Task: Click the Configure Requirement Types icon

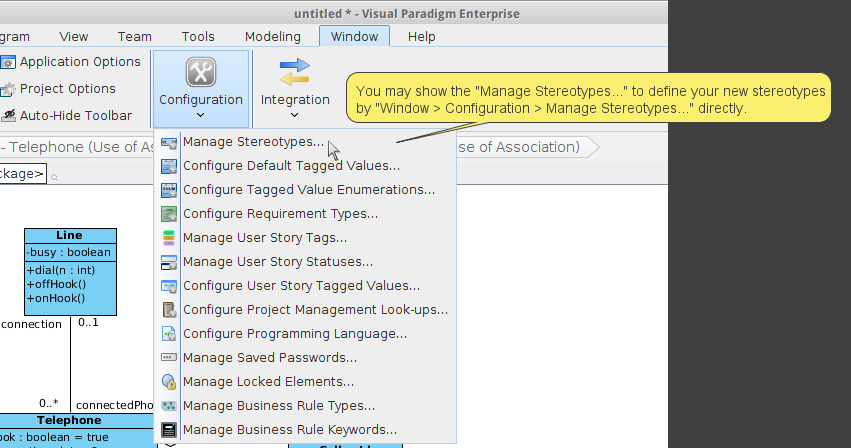Action: tap(169, 214)
